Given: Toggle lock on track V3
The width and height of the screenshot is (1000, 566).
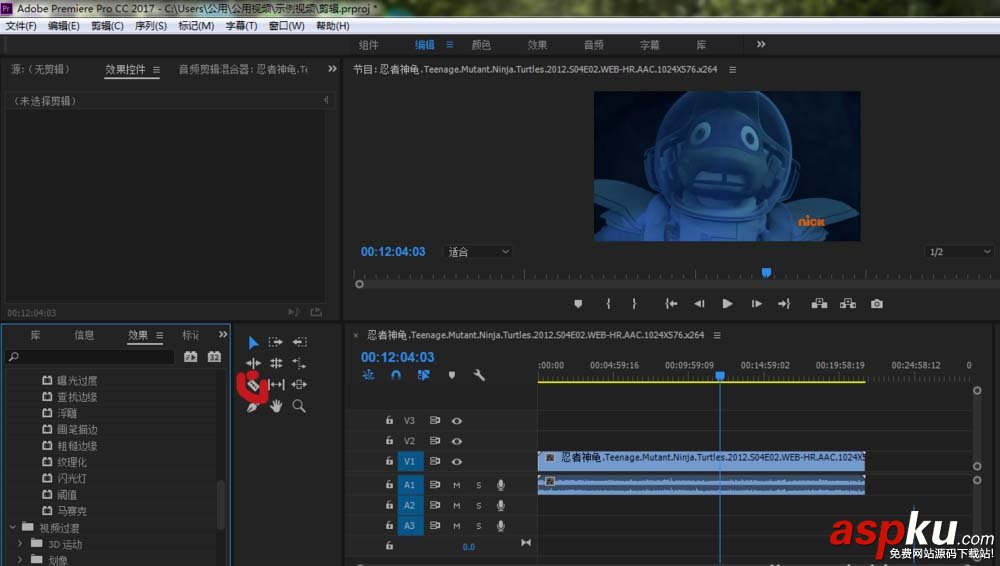Looking at the screenshot, I should pyautogui.click(x=389, y=421).
